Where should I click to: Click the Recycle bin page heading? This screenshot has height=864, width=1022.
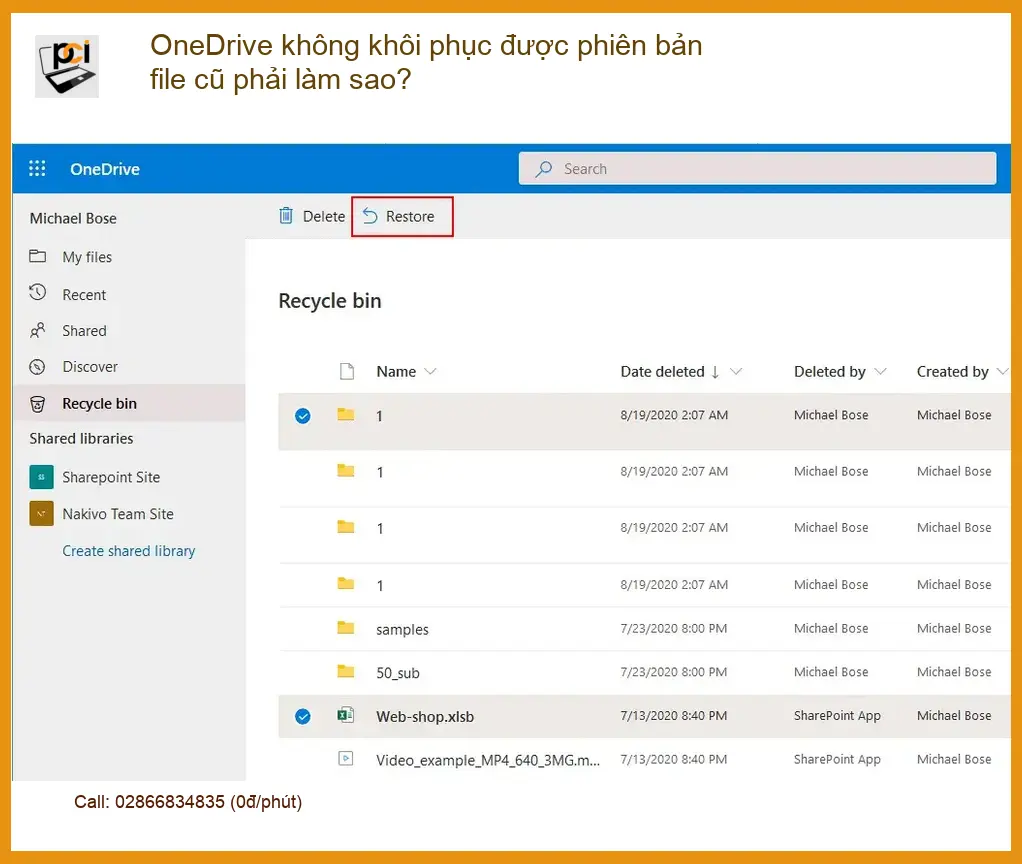click(330, 301)
